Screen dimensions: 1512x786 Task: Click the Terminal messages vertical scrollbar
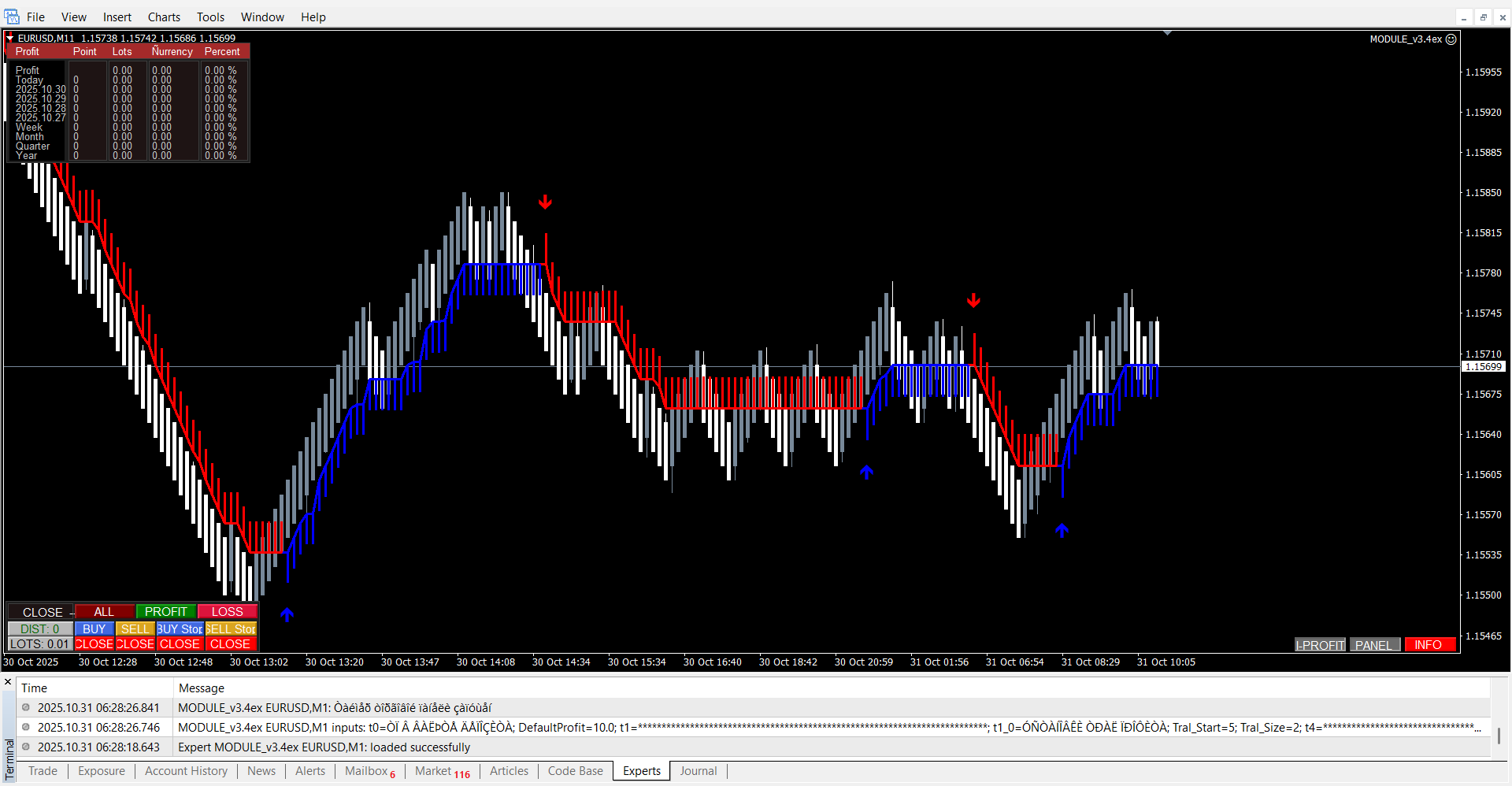[1499, 734]
